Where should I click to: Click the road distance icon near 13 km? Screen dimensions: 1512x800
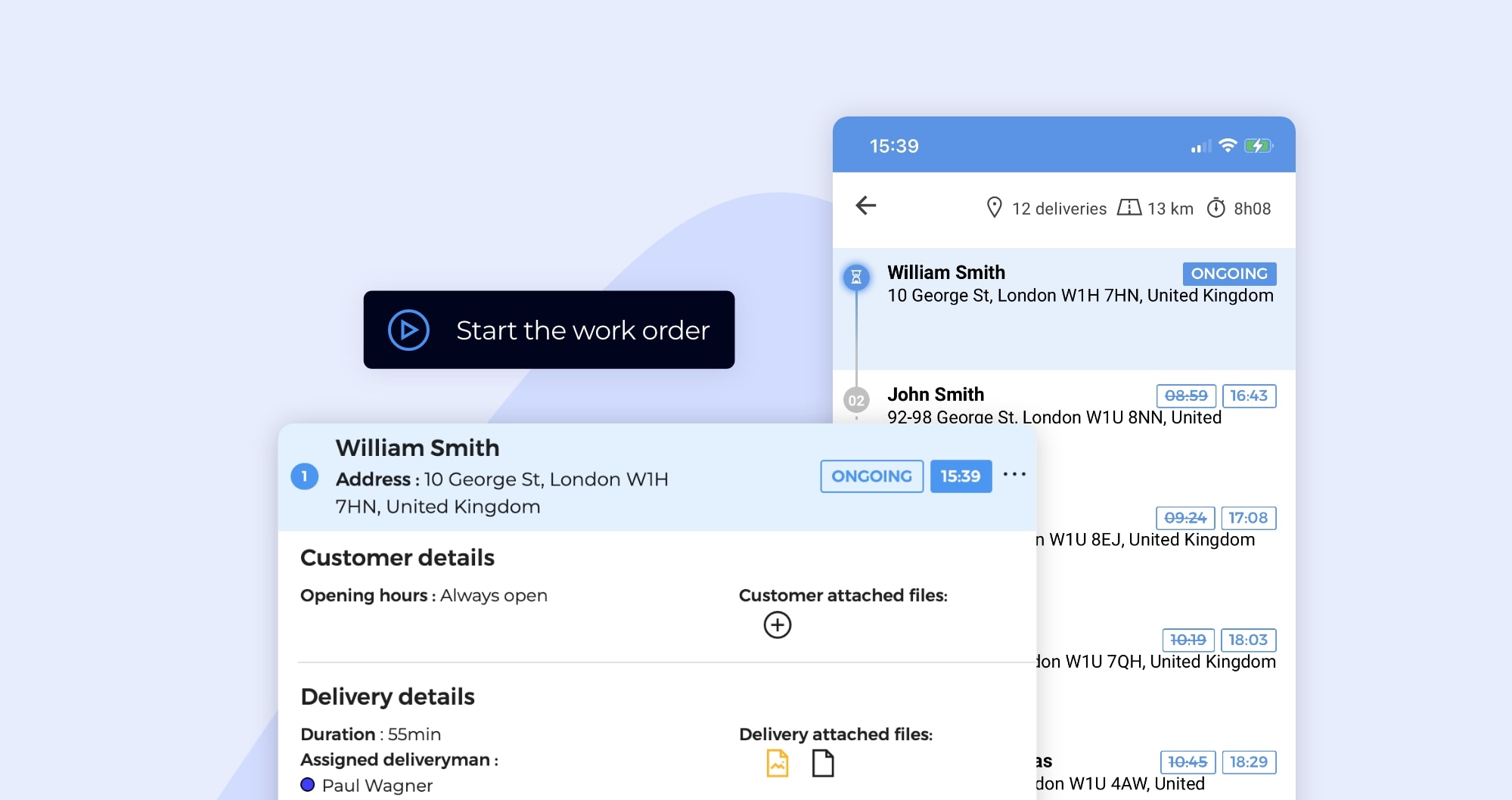pyautogui.click(x=1129, y=208)
